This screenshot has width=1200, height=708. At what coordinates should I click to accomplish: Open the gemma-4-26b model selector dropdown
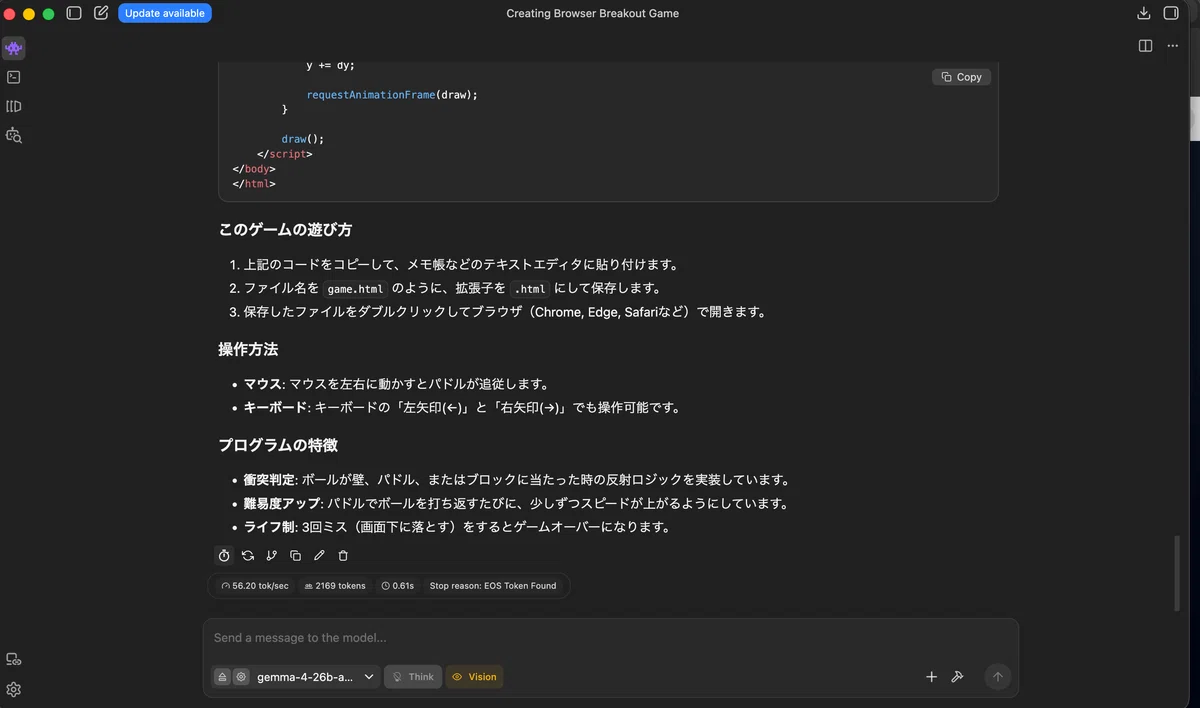pos(315,677)
